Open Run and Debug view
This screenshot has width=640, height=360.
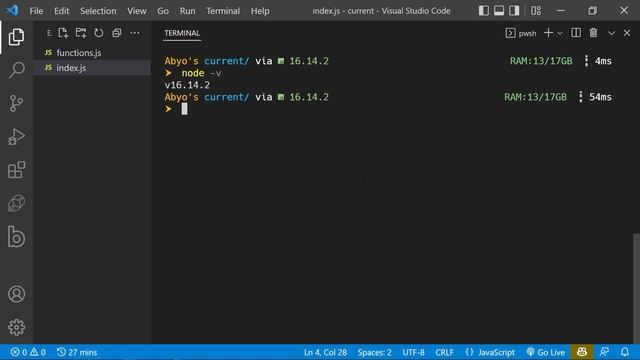click(16, 137)
